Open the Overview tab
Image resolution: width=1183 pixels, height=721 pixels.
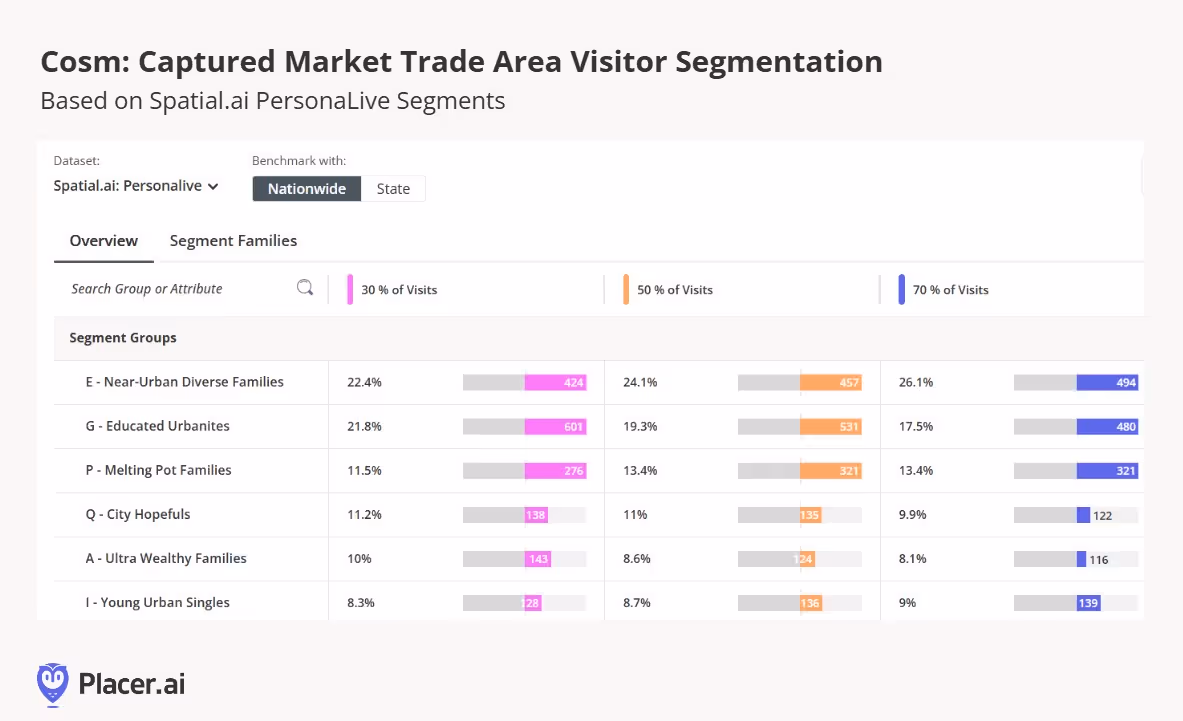(103, 241)
